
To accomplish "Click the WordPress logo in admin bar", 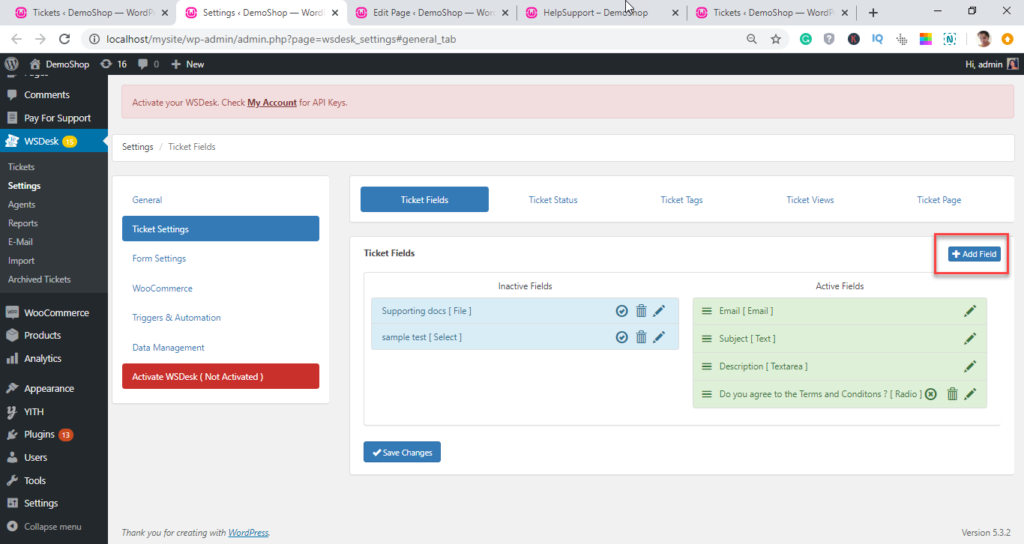I will coord(12,64).
